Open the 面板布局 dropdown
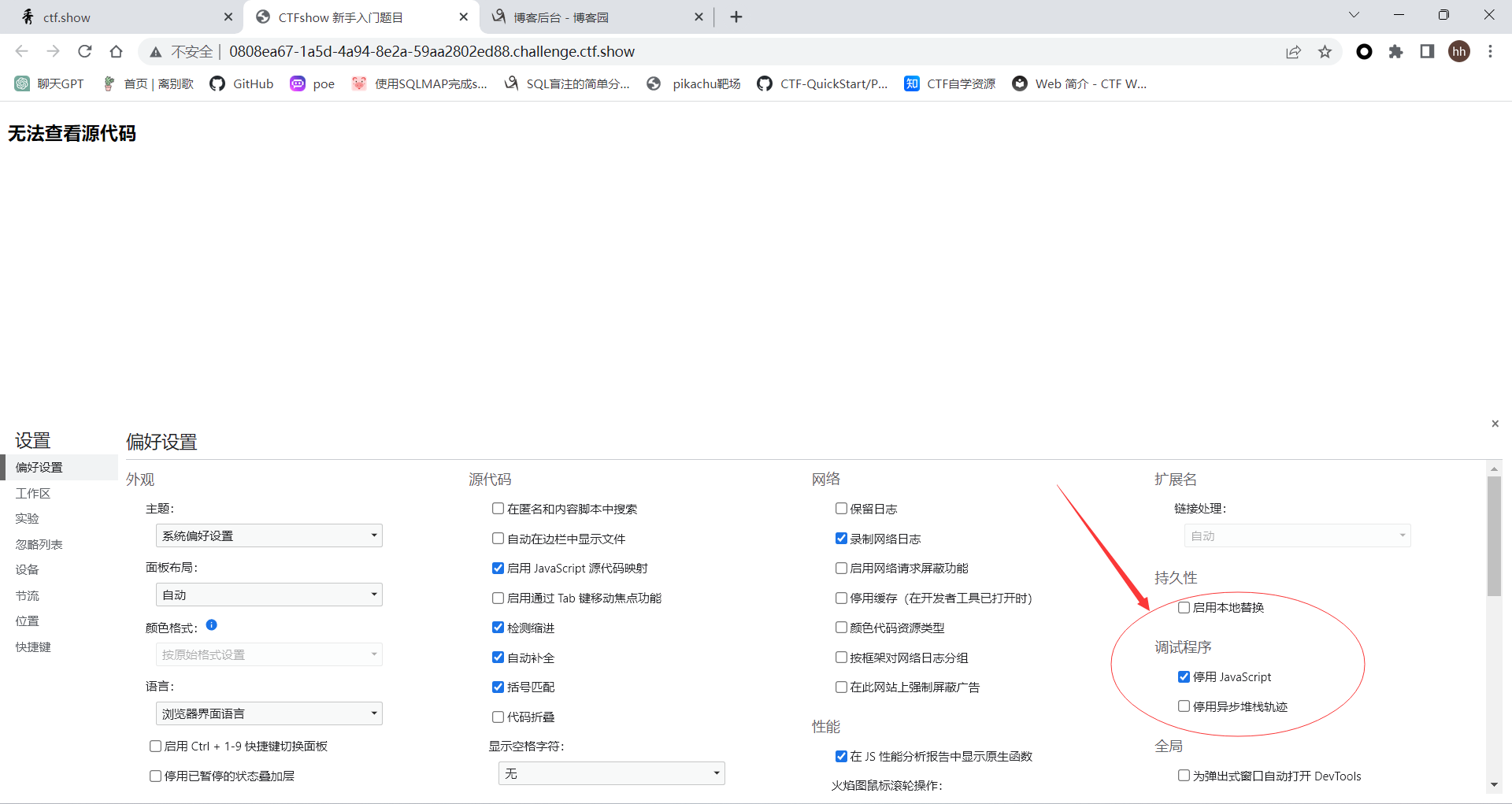 click(x=269, y=595)
